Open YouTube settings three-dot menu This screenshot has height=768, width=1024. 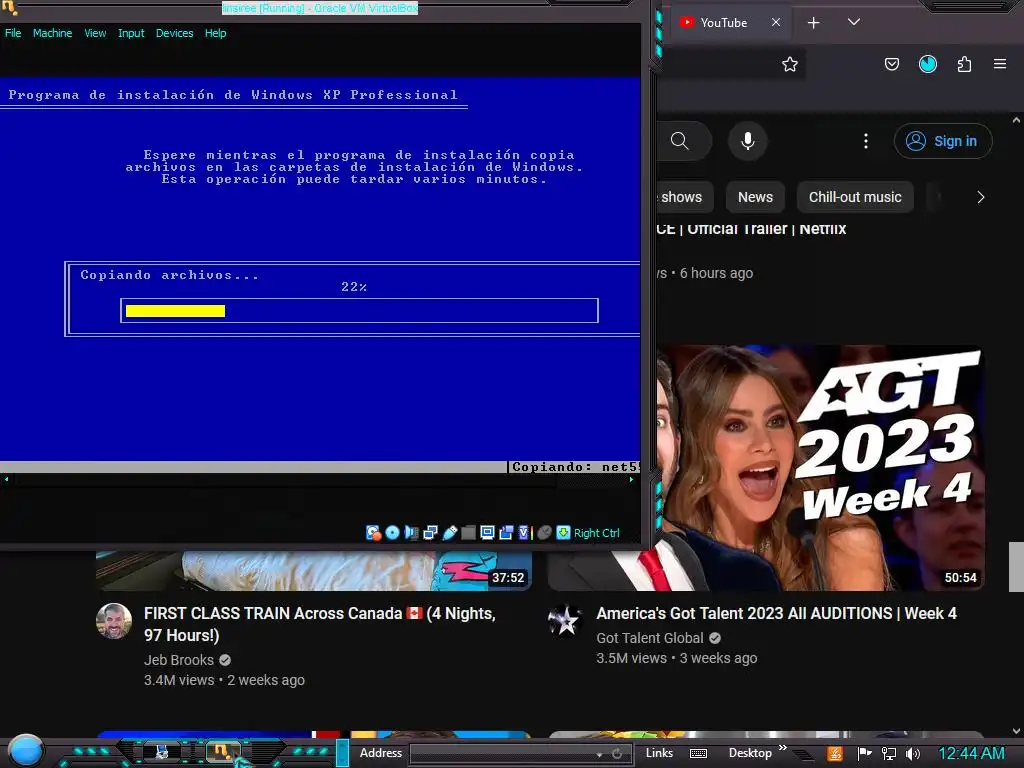pyautogui.click(x=866, y=141)
